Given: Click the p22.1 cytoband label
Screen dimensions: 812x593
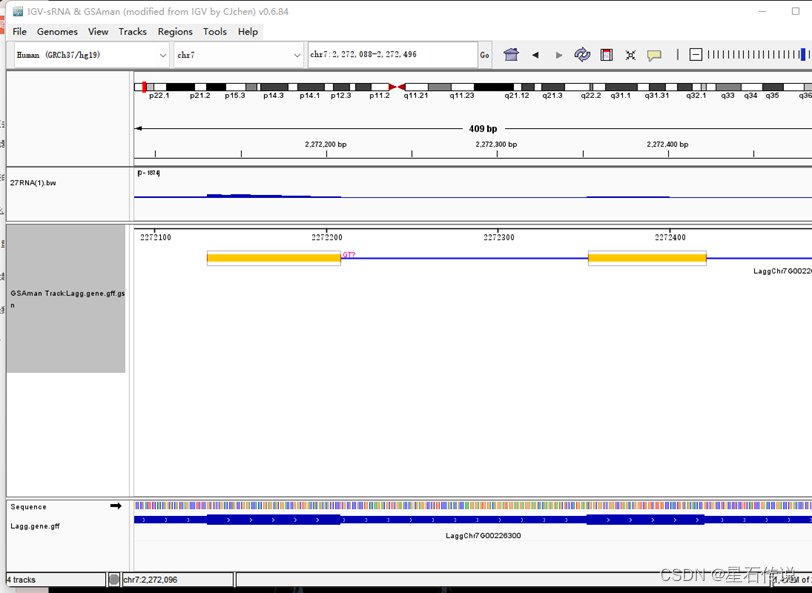Looking at the screenshot, I should point(159,96).
